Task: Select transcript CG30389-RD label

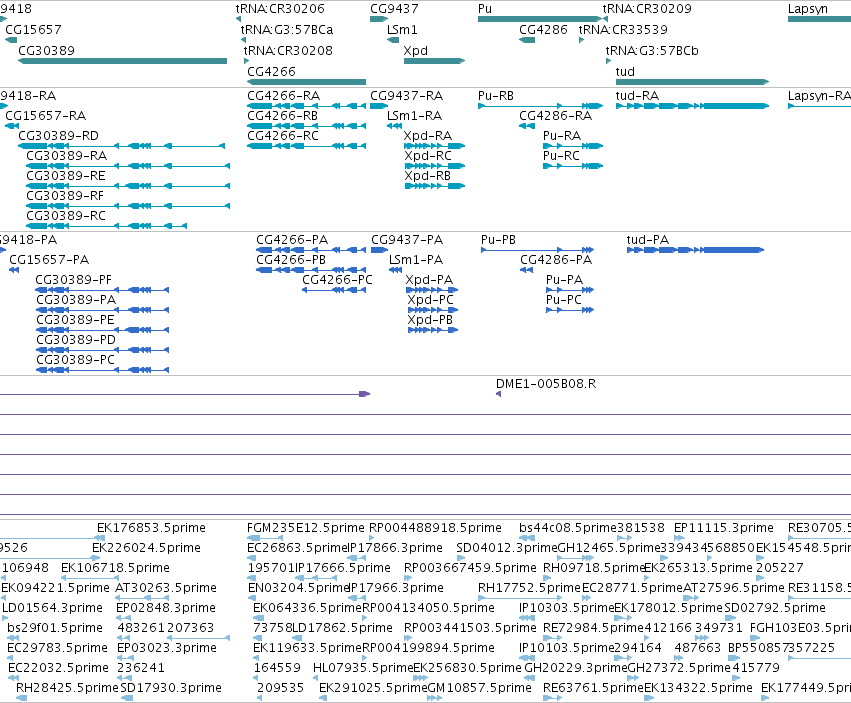Action: click(59, 136)
